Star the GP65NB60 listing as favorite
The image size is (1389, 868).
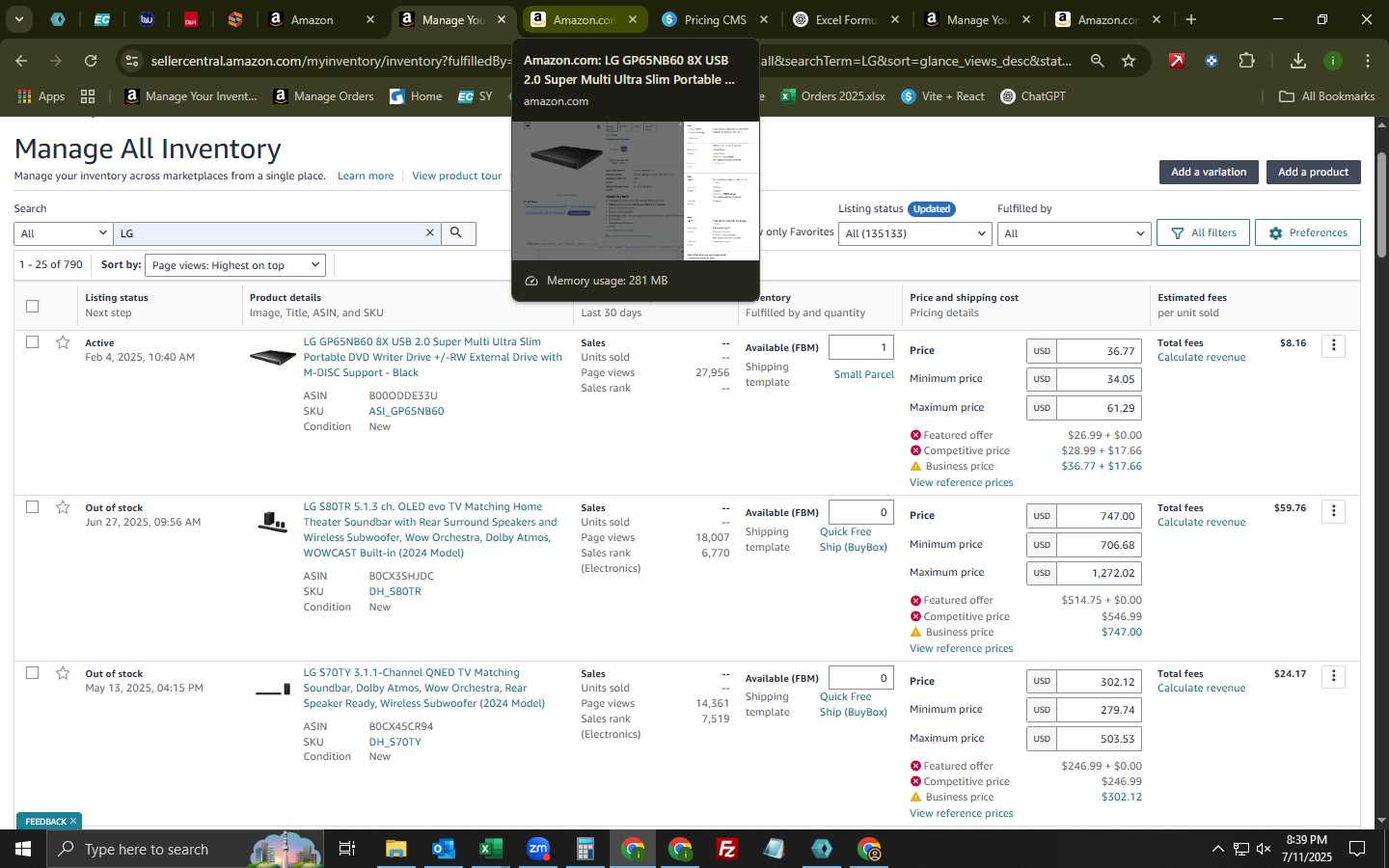(x=63, y=342)
